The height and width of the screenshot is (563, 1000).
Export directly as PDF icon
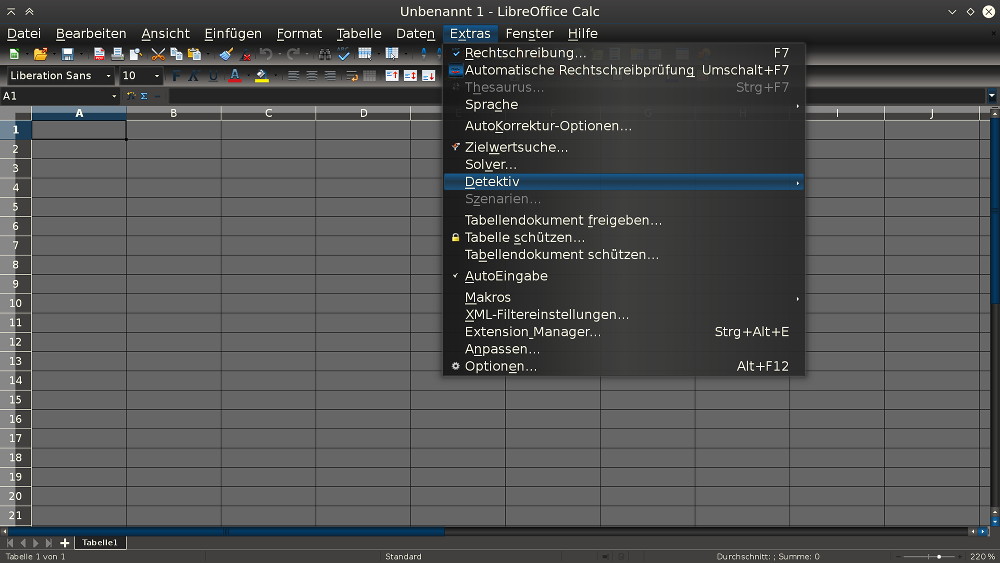[99, 54]
